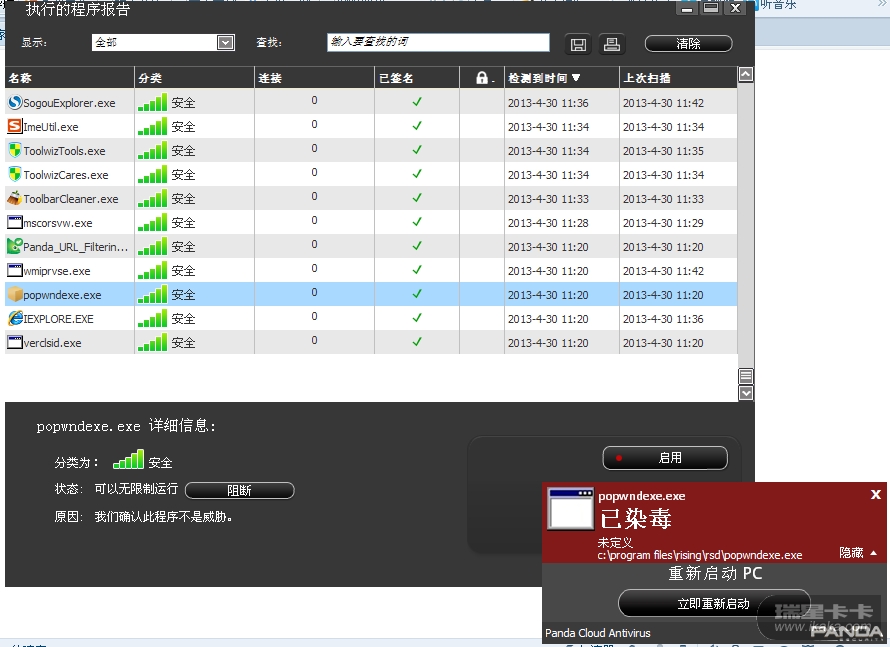The height and width of the screenshot is (647, 890).
Task: Click the c:\program files\rising path text
Action: click(700, 555)
